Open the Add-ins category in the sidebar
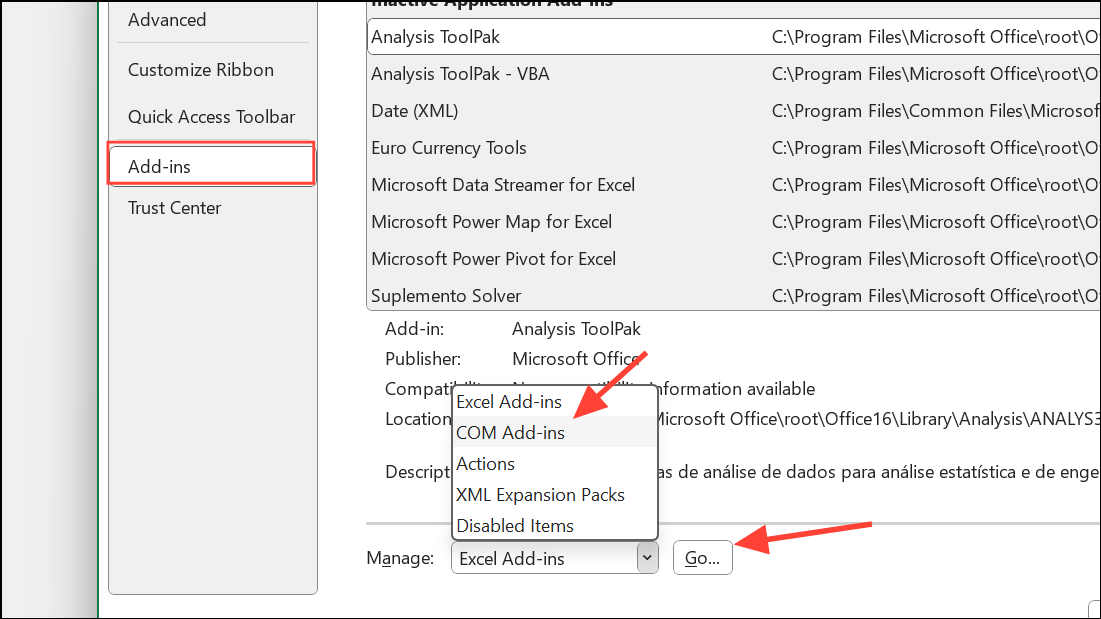 tap(159, 166)
